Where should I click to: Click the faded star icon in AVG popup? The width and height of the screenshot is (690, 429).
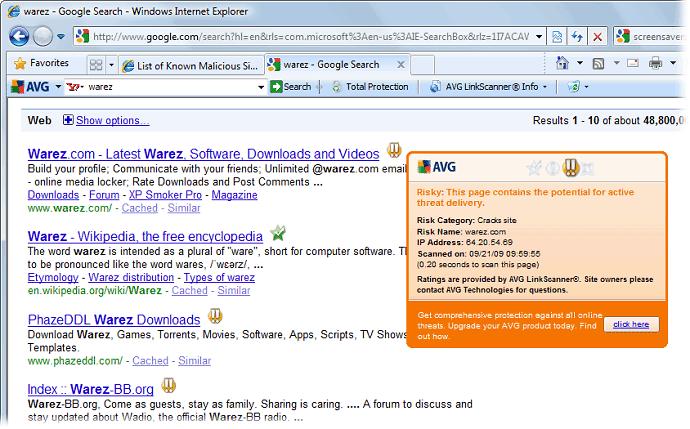[x=534, y=168]
